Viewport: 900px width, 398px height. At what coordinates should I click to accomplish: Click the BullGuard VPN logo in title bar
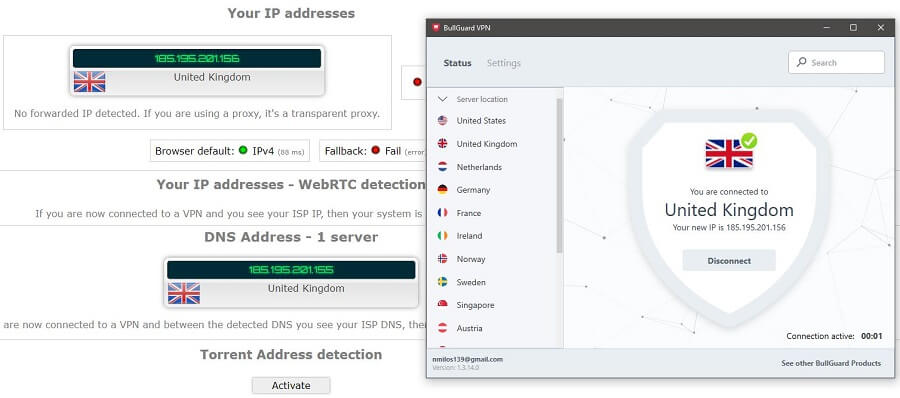point(436,28)
